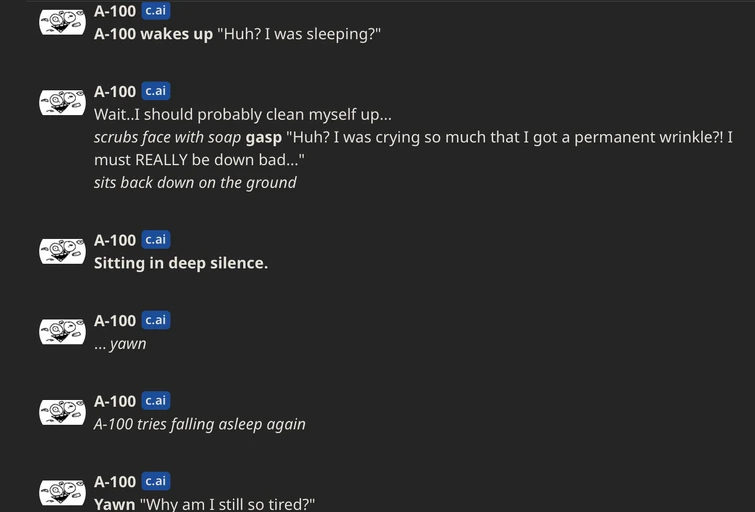755x512 pixels.
Task: Click A-100 username above "Sitting in deep silence"
Action: click(115, 240)
